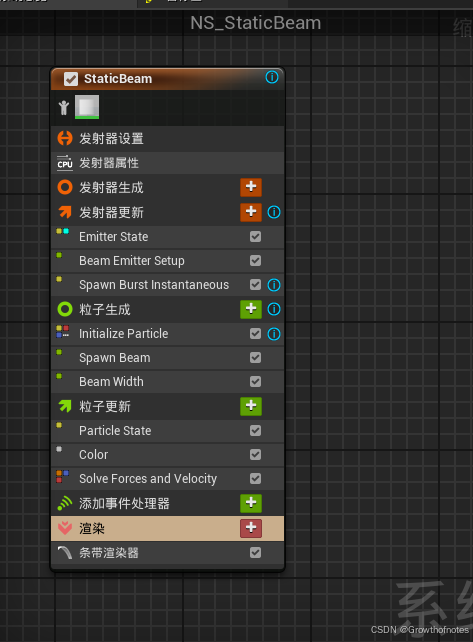Screen dimensions: 473x642
Task: Open info icon beside 发射器更新
Action: click(274, 212)
